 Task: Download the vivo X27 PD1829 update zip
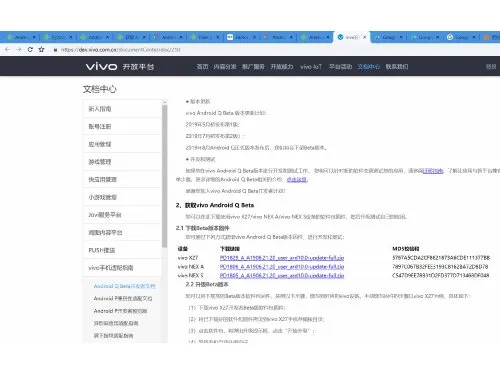pos(282,258)
